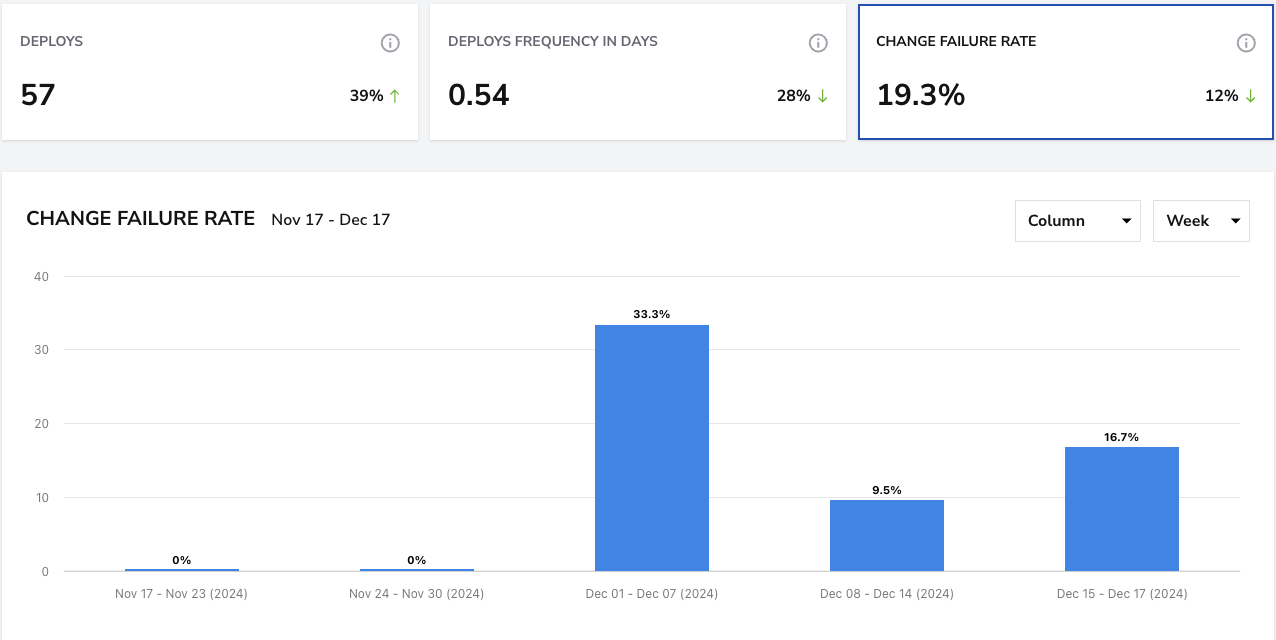The width and height of the screenshot is (1276, 640).
Task: Select the Deploys Frequency in Days card
Action: [x=638, y=72]
